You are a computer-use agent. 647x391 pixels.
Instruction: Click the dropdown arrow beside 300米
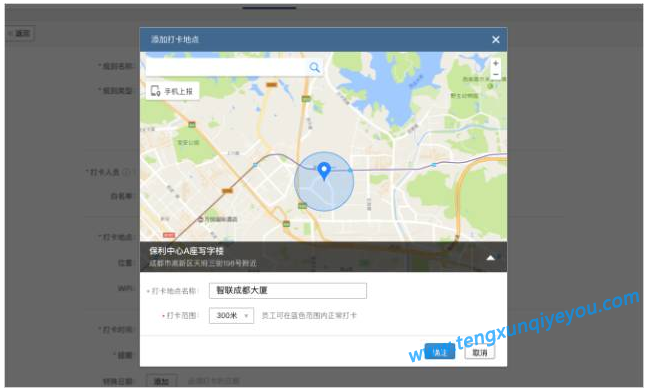point(246,316)
